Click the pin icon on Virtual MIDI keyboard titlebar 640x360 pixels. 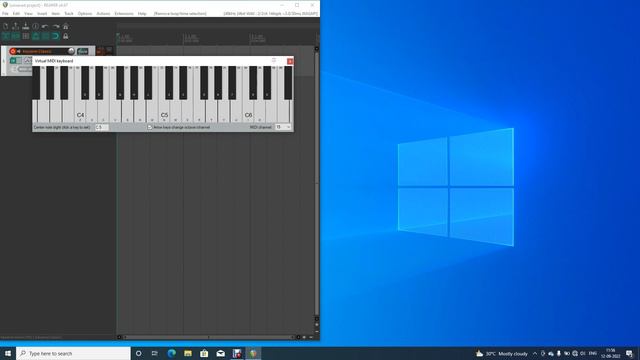click(274, 60)
